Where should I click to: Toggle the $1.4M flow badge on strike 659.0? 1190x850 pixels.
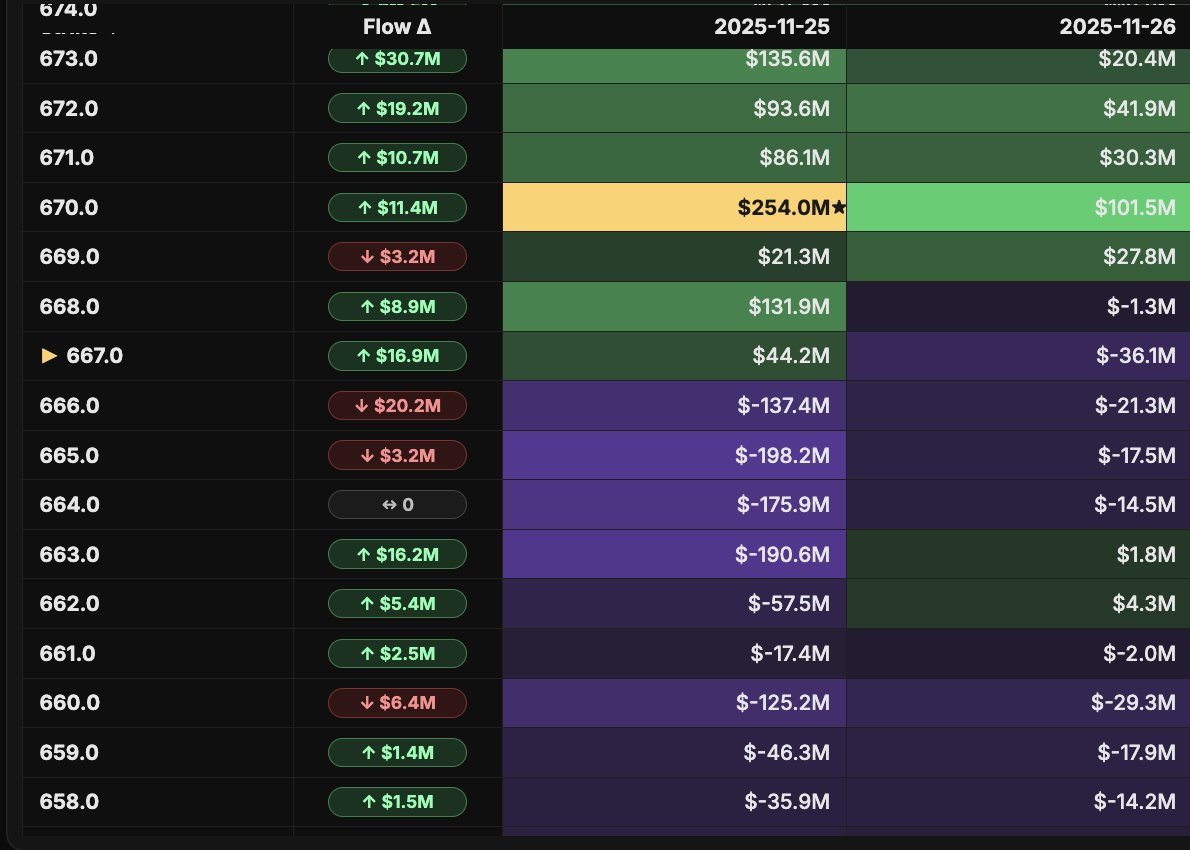pyautogui.click(x=397, y=752)
